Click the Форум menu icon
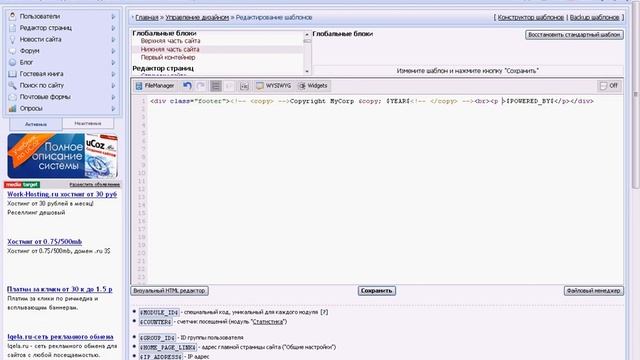This screenshot has width=640, height=360. tap(13, 51)
